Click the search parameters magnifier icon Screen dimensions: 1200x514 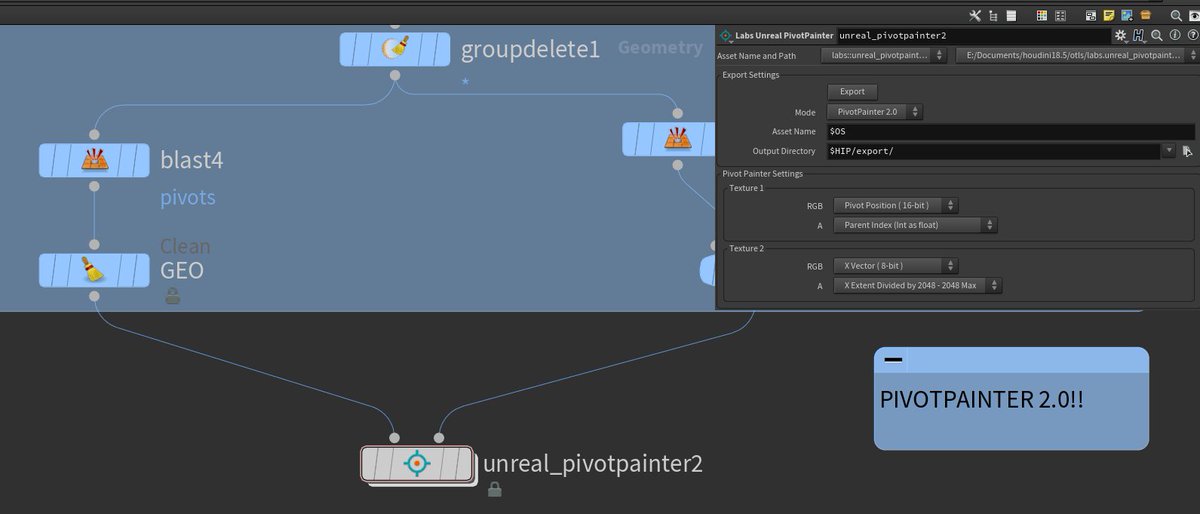[x=1156, y=35]
